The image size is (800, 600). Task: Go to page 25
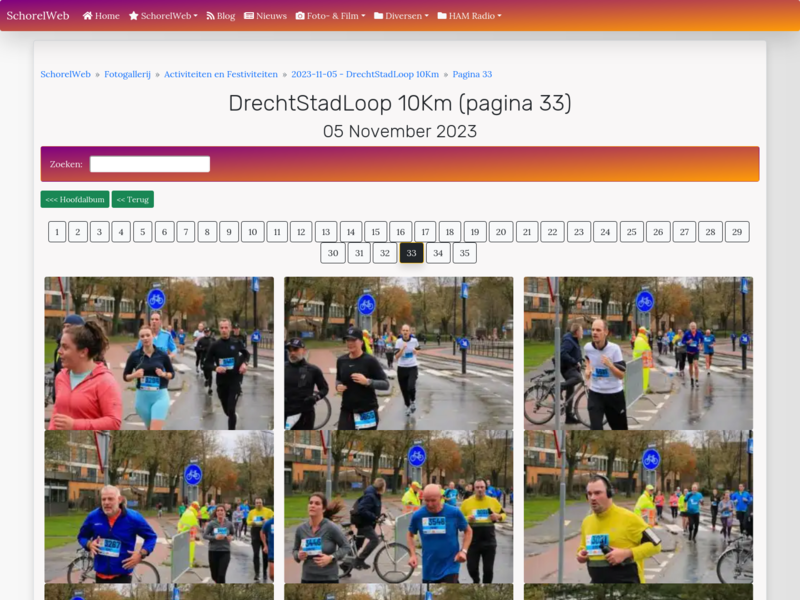[x=632, y=232]
